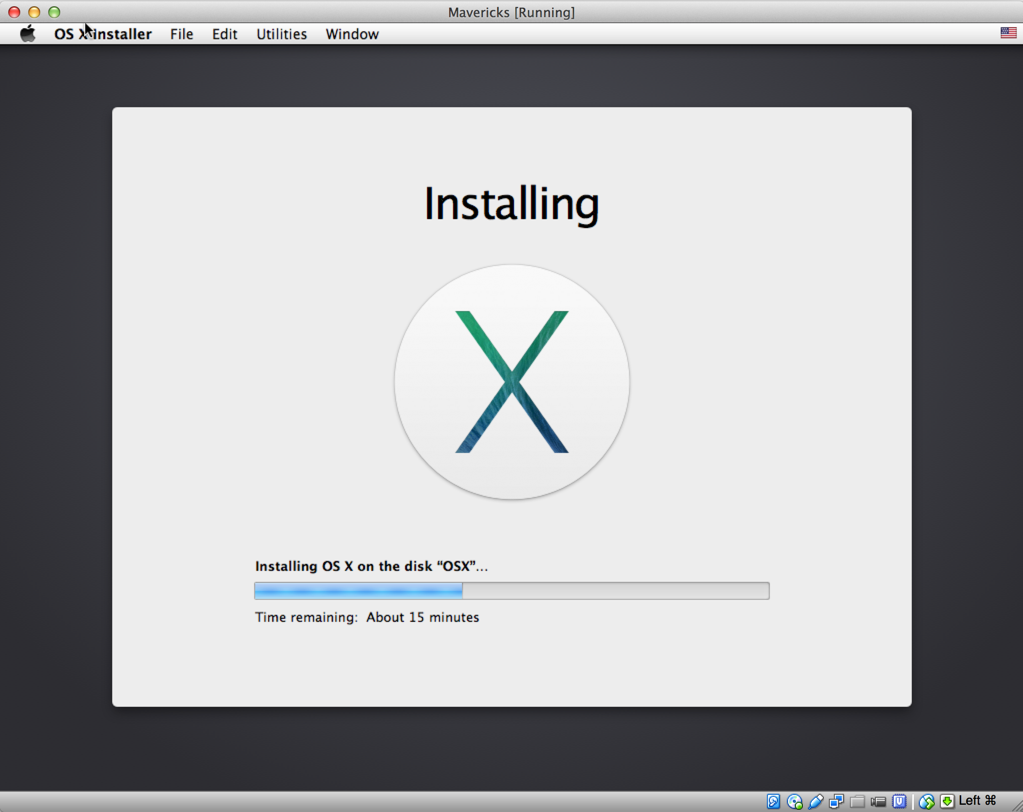Click the Mavericks [Running] window title
Viewport: 1023px width, 812px height.
(x=512, y=12)
